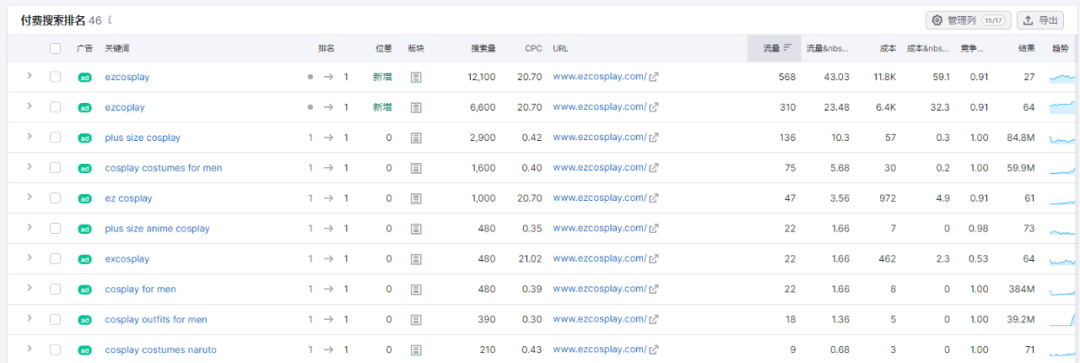This screenshot has width=1080, height=363.
Task: Open www.ezcosplay.com URL in ez cosplay row
Action: [x=600, y=198]
